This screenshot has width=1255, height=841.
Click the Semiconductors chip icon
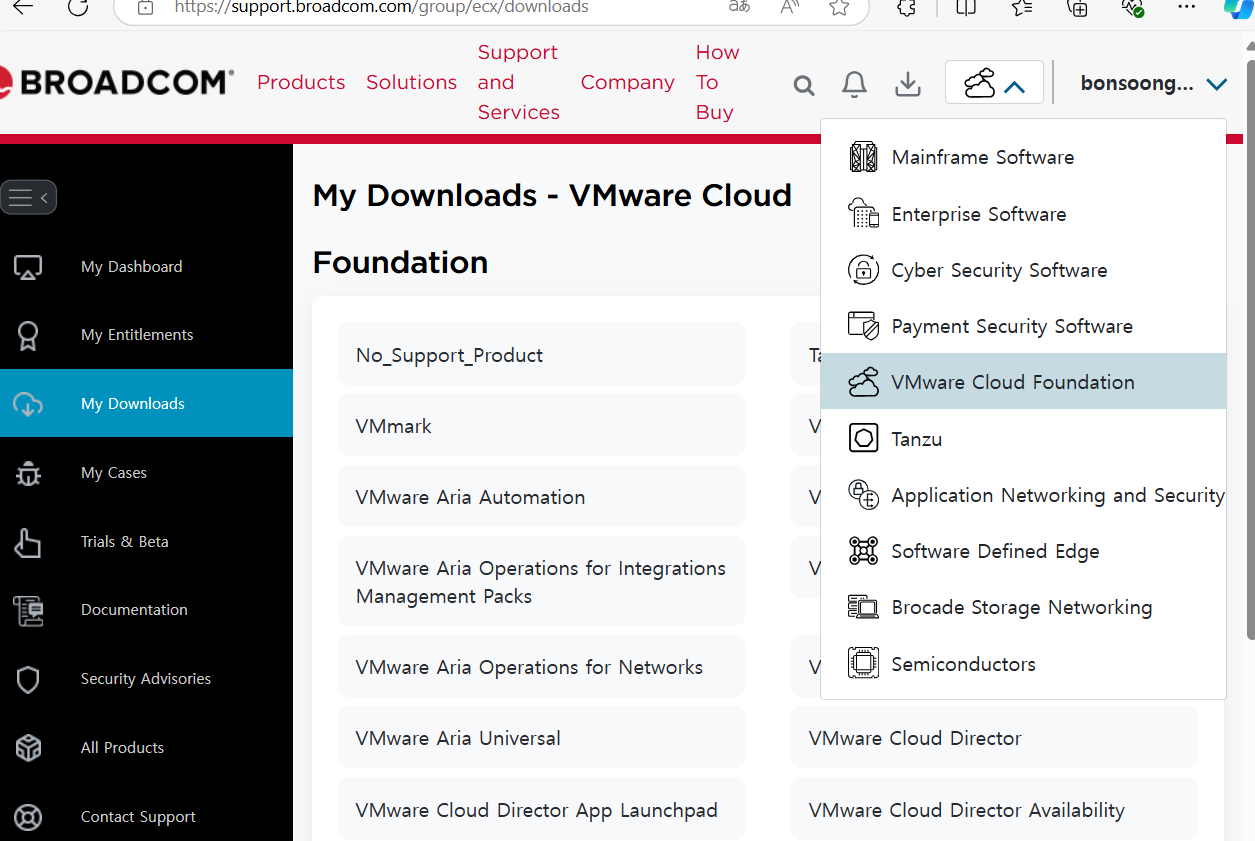[x=863, y=664]
